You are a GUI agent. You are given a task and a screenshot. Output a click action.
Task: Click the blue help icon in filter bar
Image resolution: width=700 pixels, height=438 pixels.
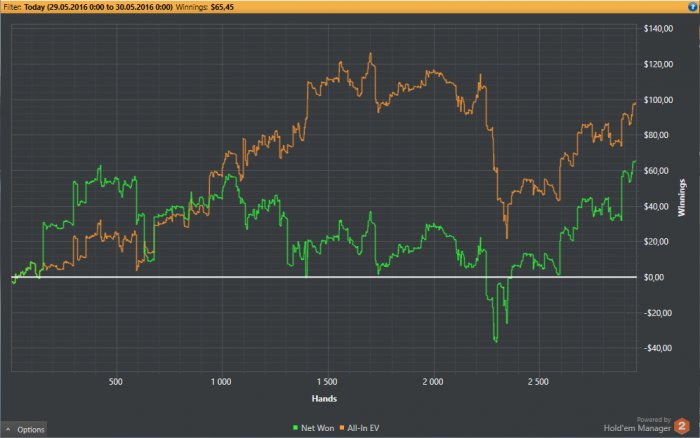(x=692, y=7)
